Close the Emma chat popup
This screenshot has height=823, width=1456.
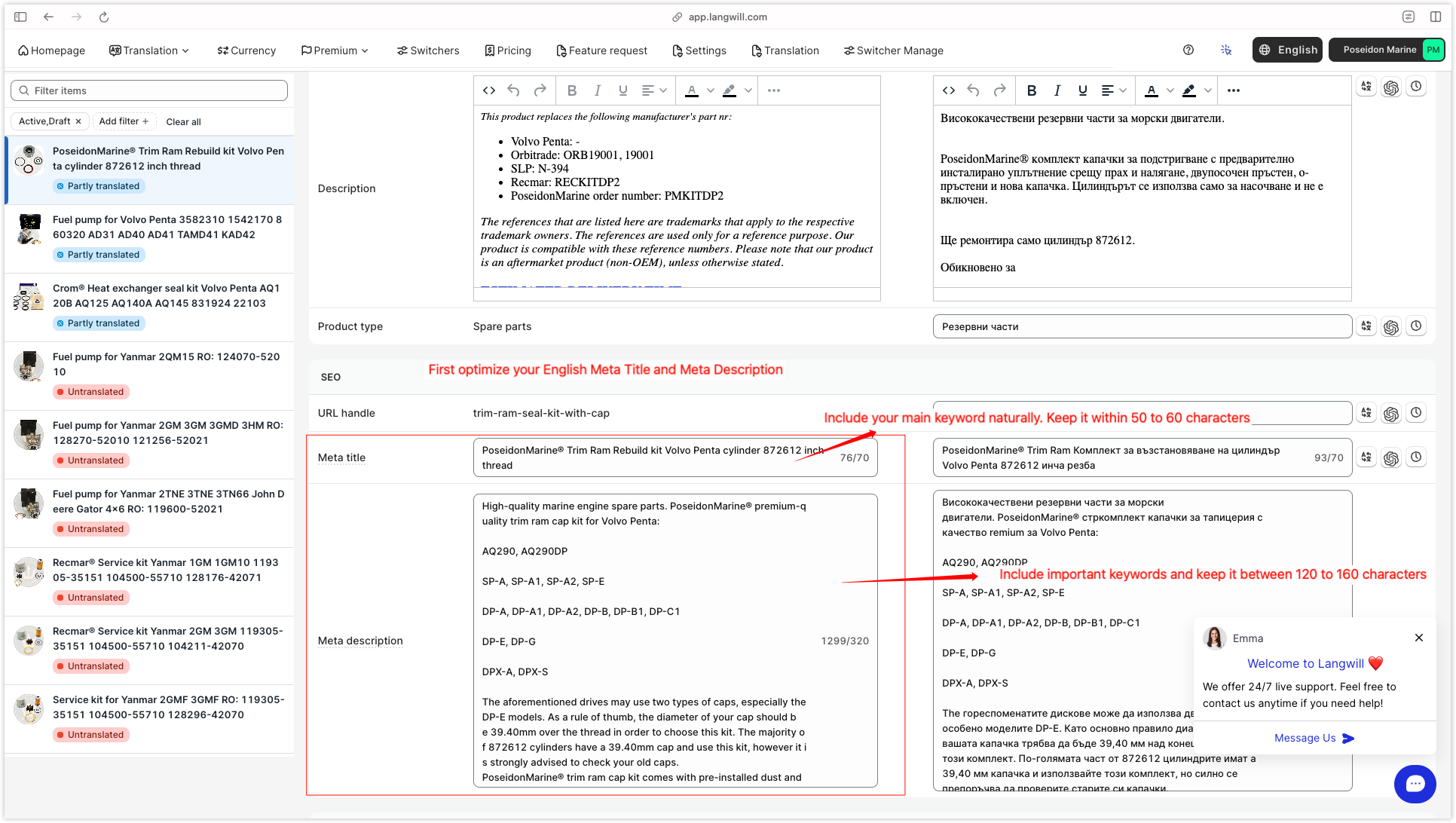point(1419,638)
